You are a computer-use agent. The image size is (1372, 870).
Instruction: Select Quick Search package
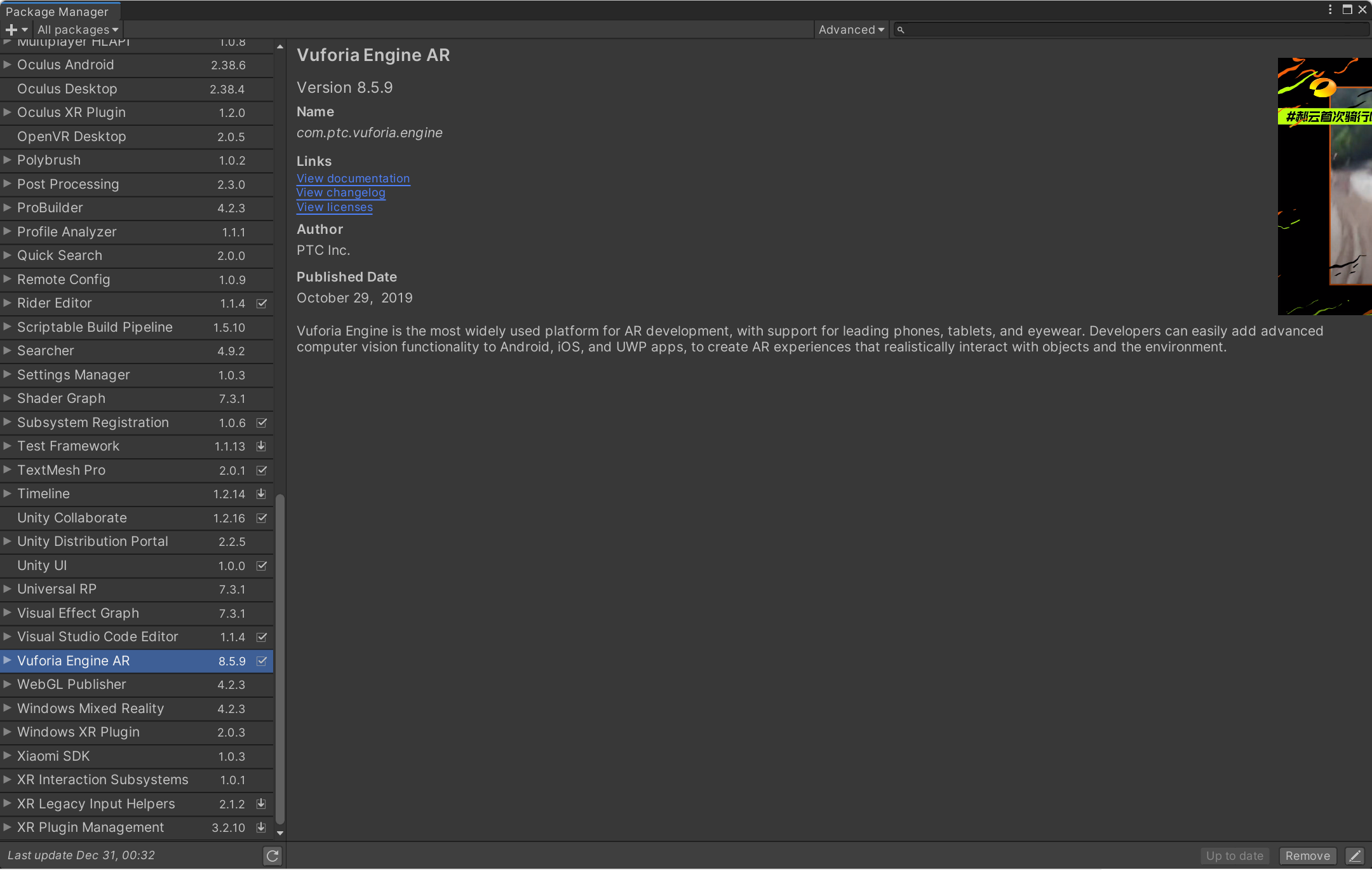coord(137,255)
